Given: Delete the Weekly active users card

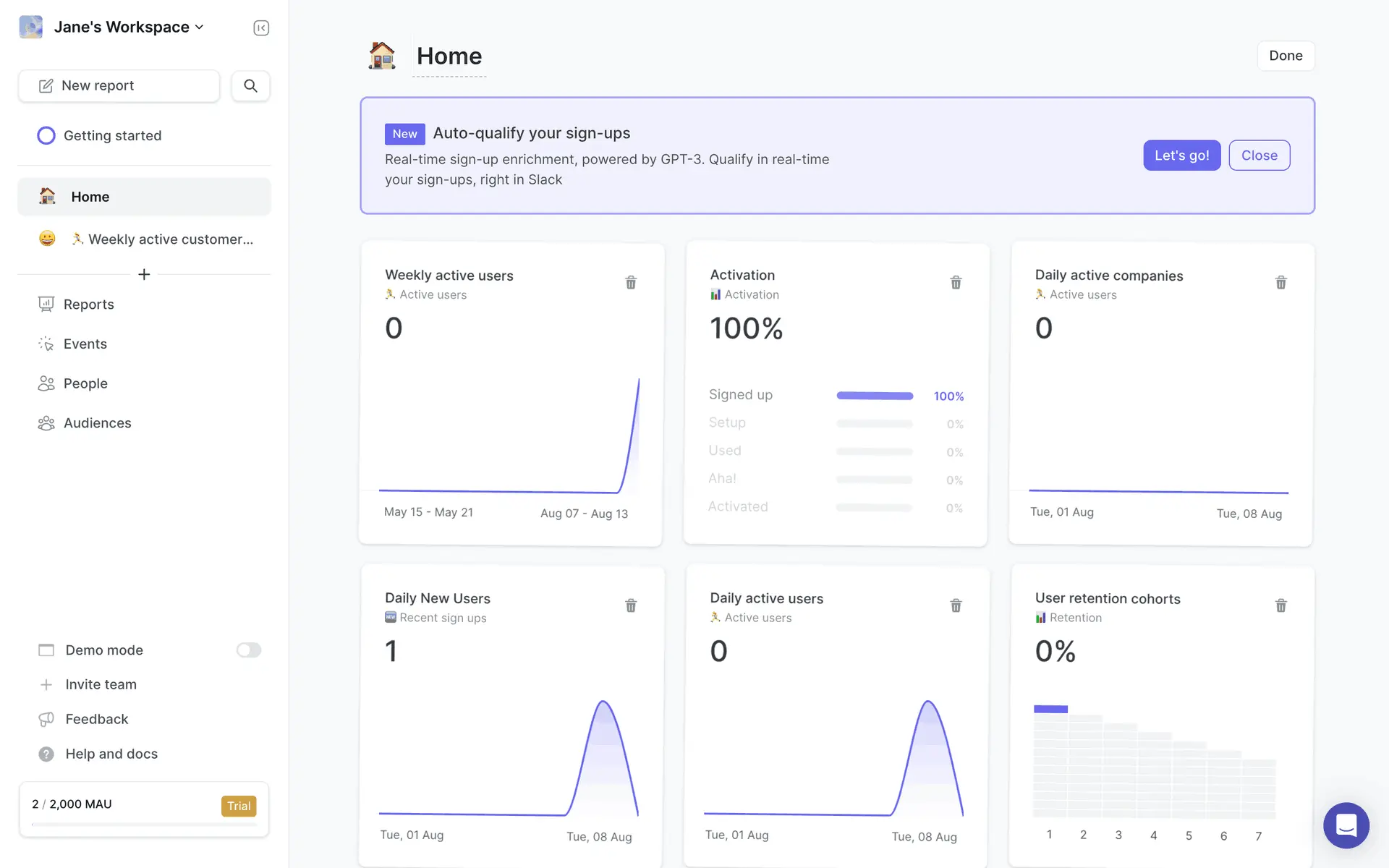Looking at the screenshot, I should tap(631, 282).
